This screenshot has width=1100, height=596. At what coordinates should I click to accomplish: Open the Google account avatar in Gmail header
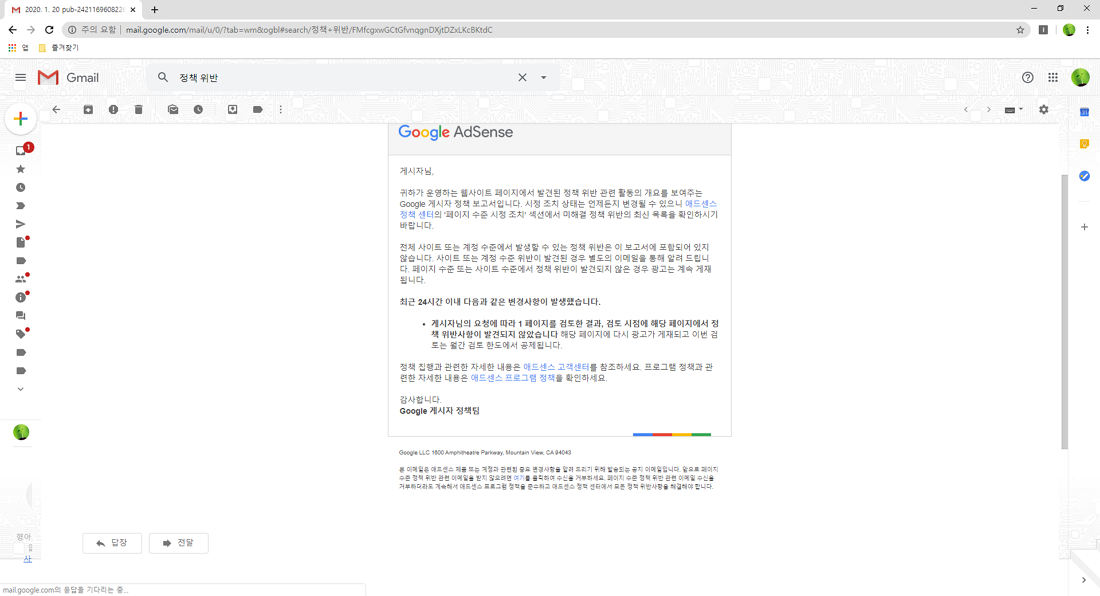[1080, 78]
